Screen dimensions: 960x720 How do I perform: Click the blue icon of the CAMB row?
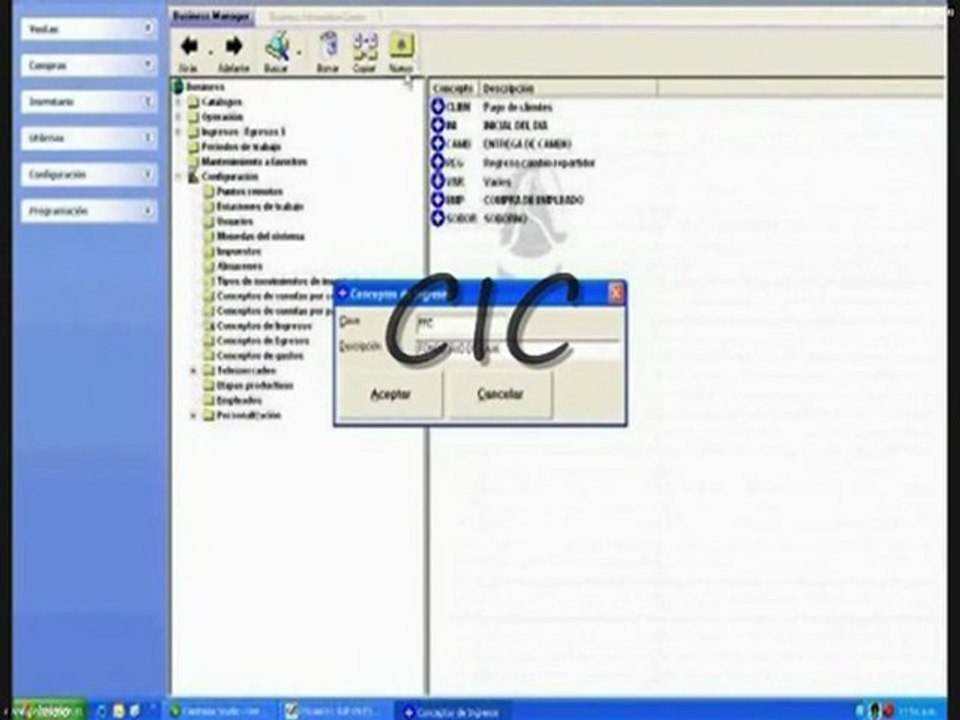pyautogui.click(x=438, y=143)
